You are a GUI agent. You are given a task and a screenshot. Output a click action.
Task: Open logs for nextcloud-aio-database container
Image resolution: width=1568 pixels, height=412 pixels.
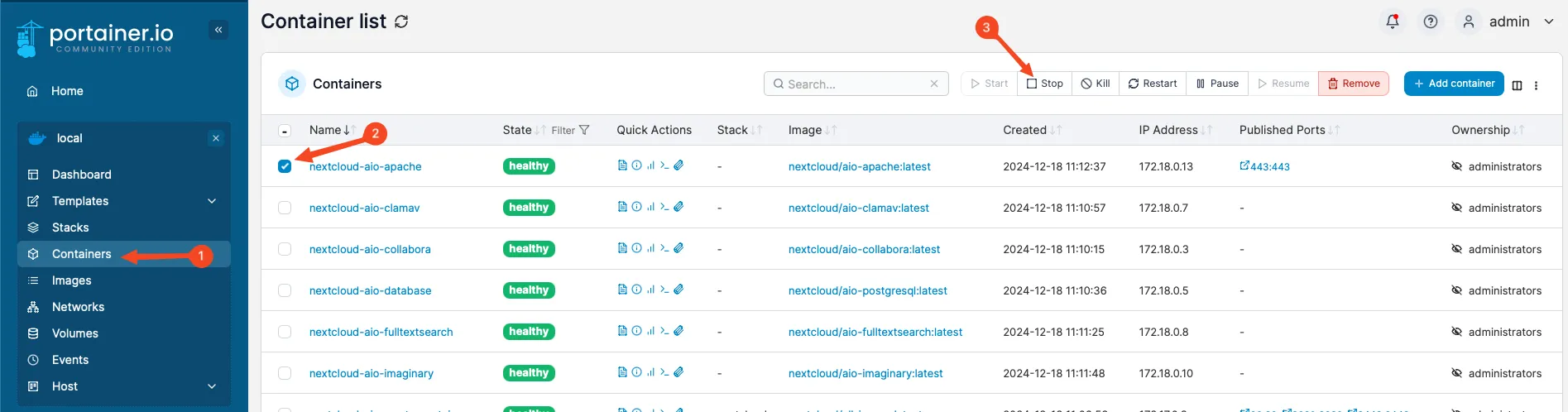click(x=622, y=290)
